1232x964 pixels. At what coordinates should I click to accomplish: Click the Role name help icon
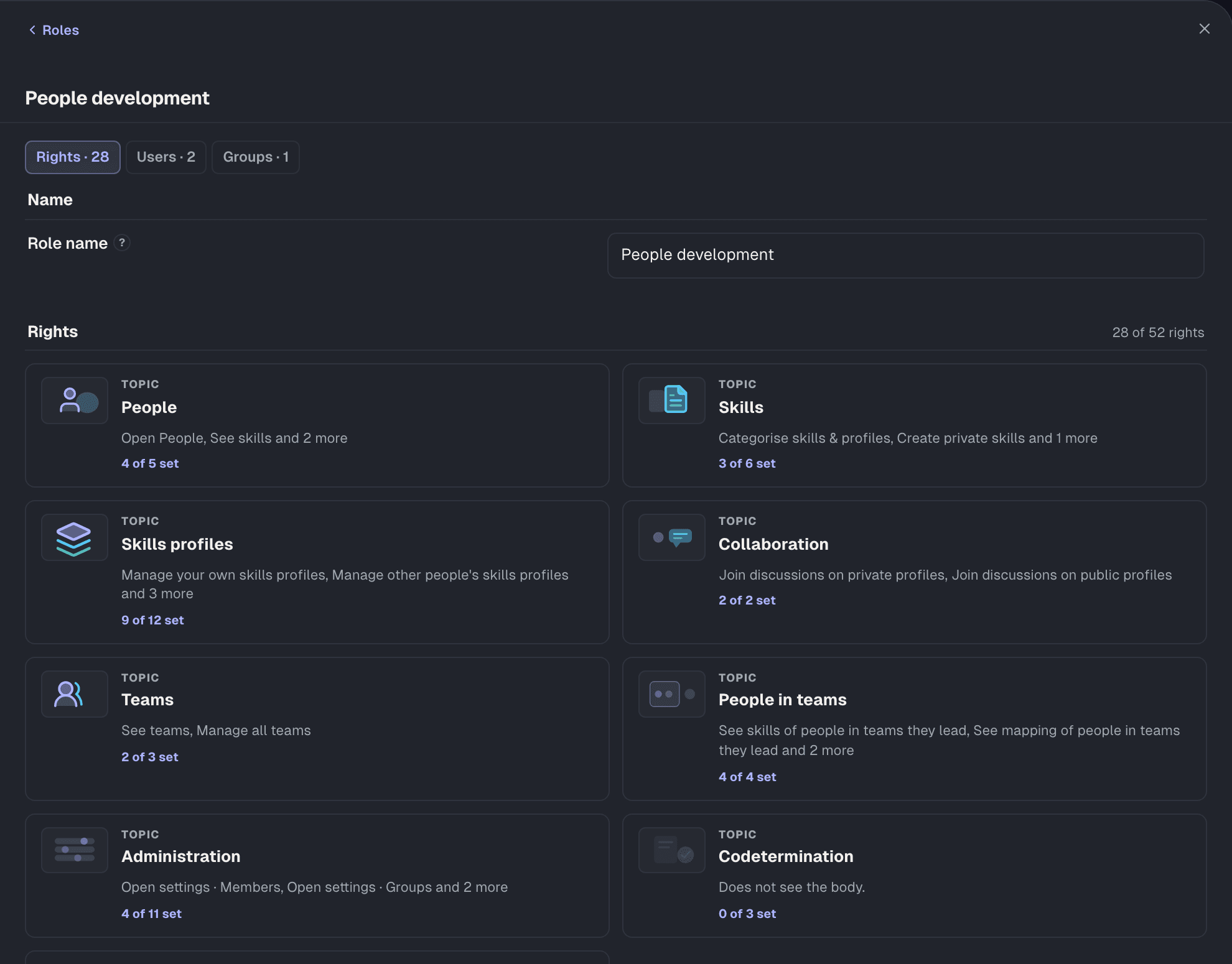[122, 243]
